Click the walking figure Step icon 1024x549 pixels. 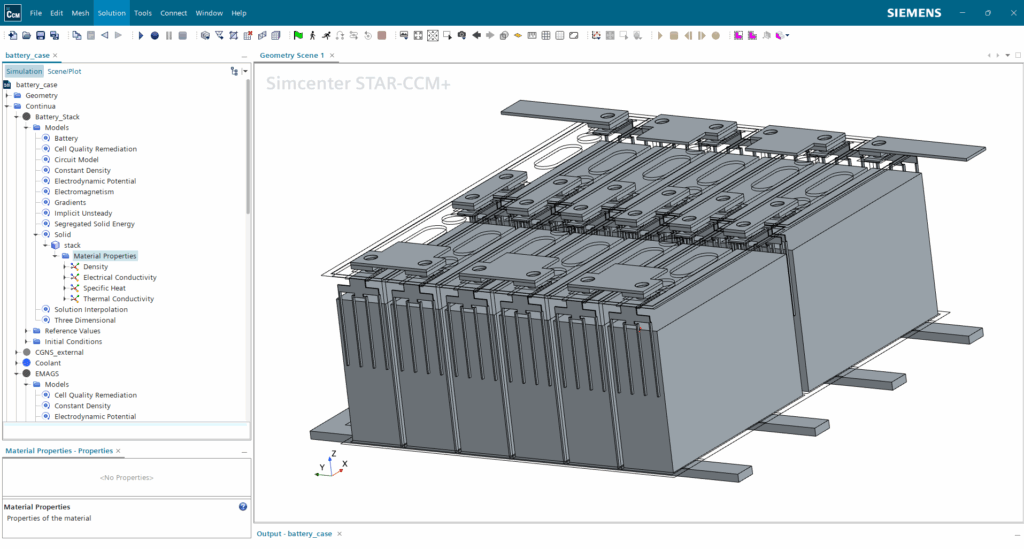pos(312,36)
